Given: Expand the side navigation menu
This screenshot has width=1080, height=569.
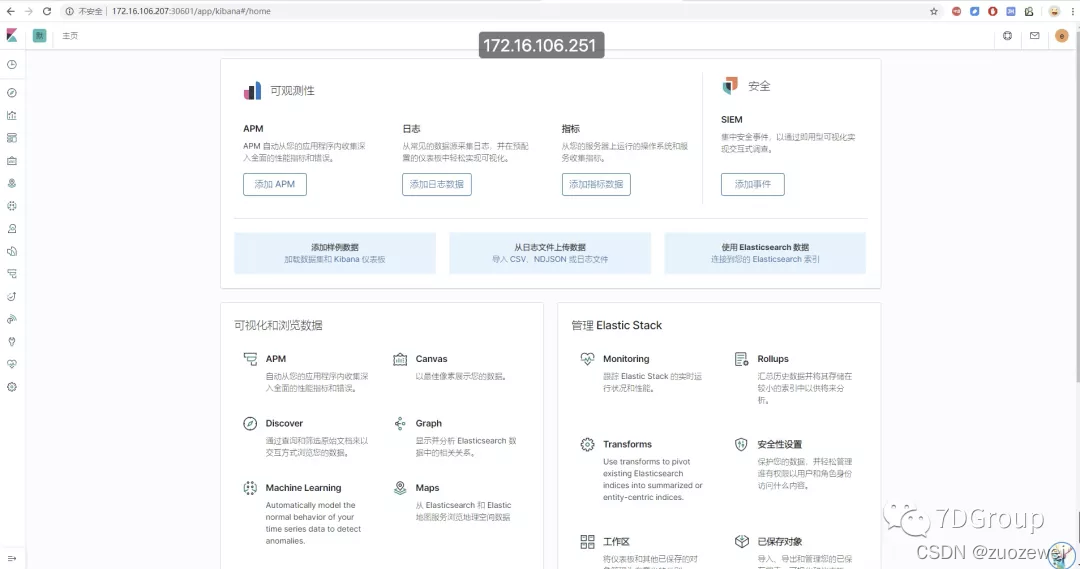Looking at the screenshot, I should coord(12,559).
